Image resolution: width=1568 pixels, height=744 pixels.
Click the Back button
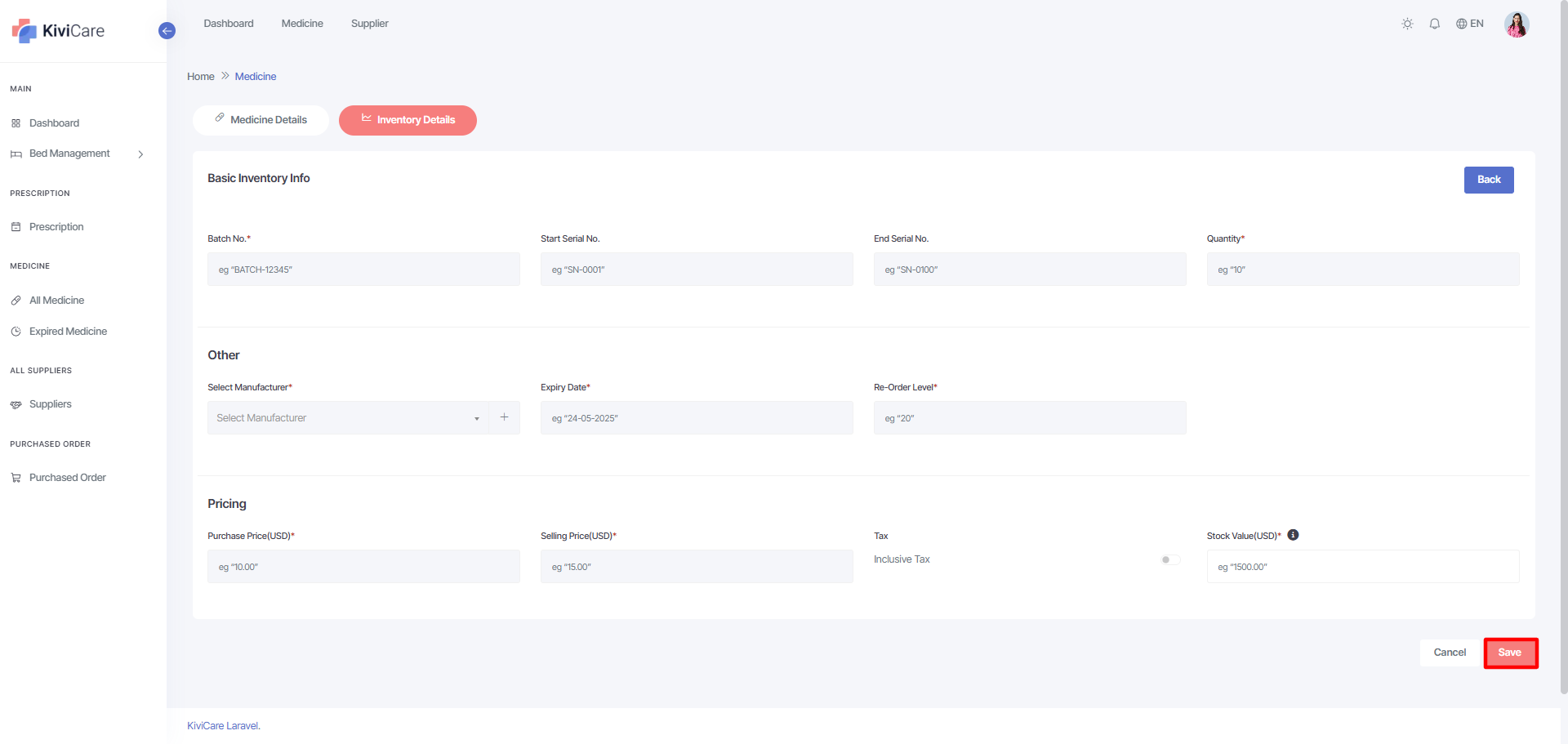pyautogui.click(x=1488, y=180)
